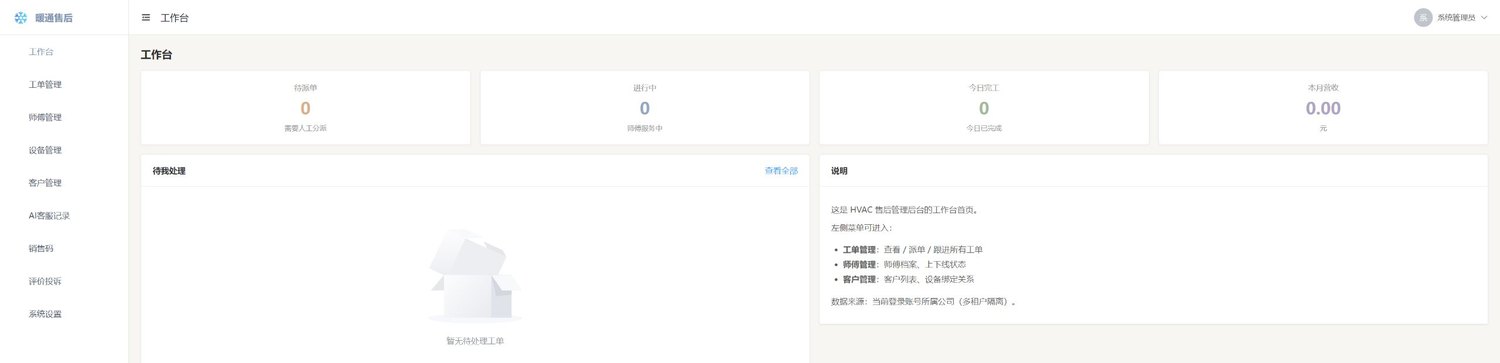Open AI客服记录 in the sidebar
Screen dimensions: 1500x363
[x=64, y=216]
